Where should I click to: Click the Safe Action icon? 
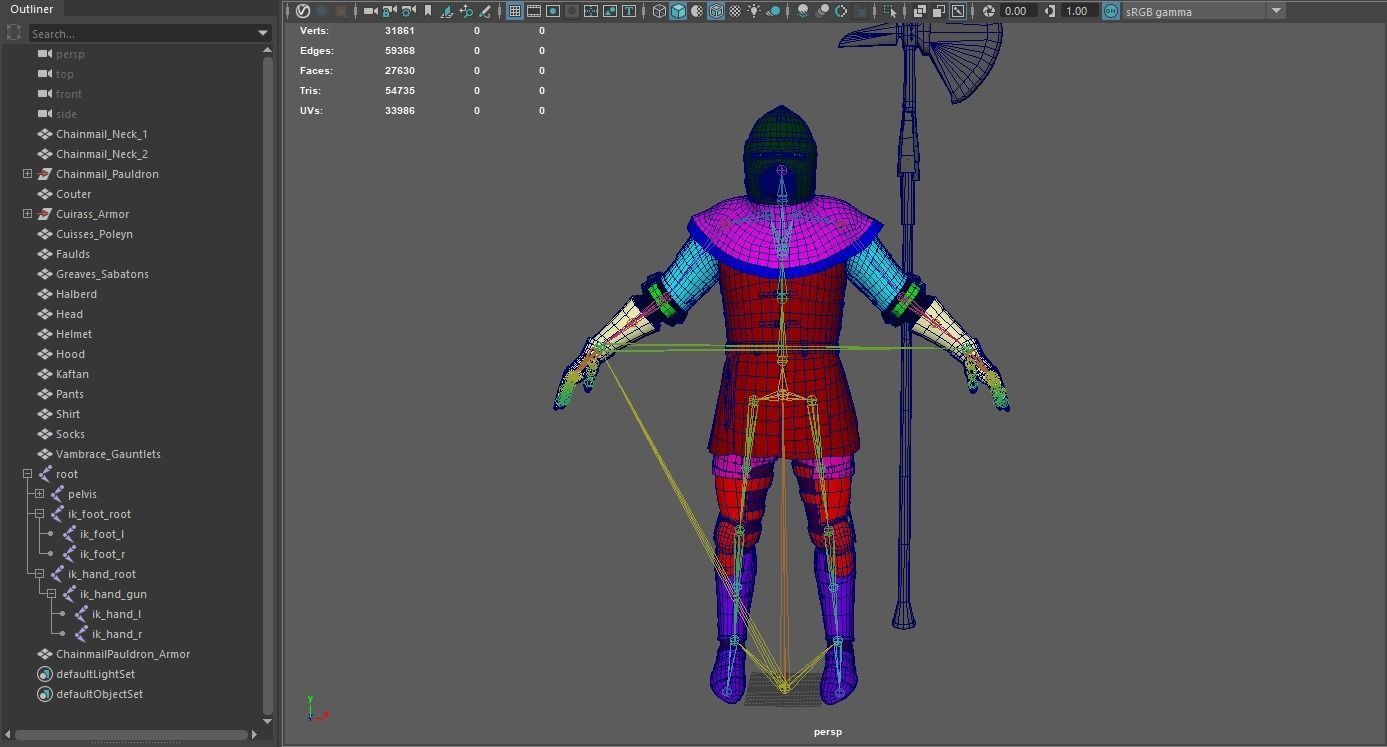(610, 11)
